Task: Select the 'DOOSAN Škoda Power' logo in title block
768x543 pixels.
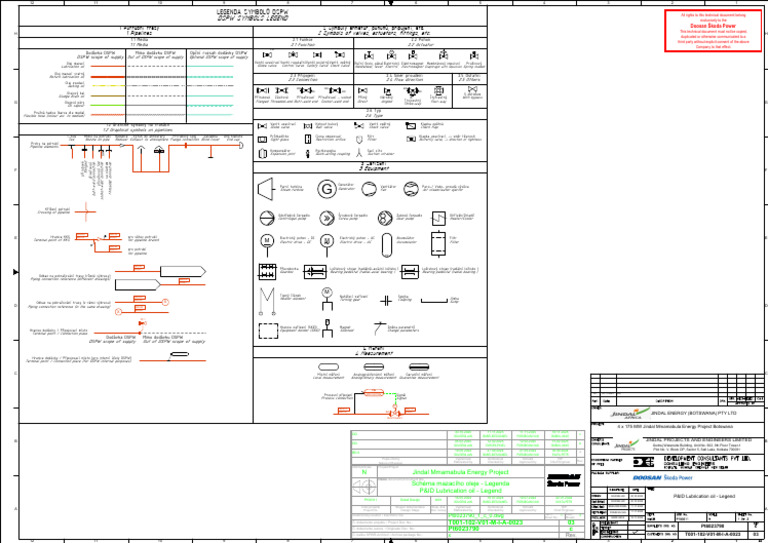Action: click(663, 477)
